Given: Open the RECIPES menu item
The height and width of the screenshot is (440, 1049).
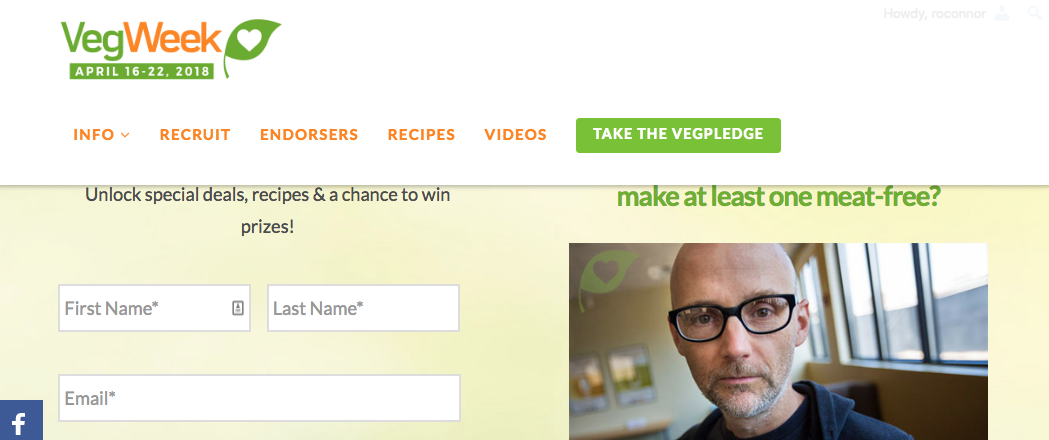Looking at the screenshot, I should click(x=421, y=134).
